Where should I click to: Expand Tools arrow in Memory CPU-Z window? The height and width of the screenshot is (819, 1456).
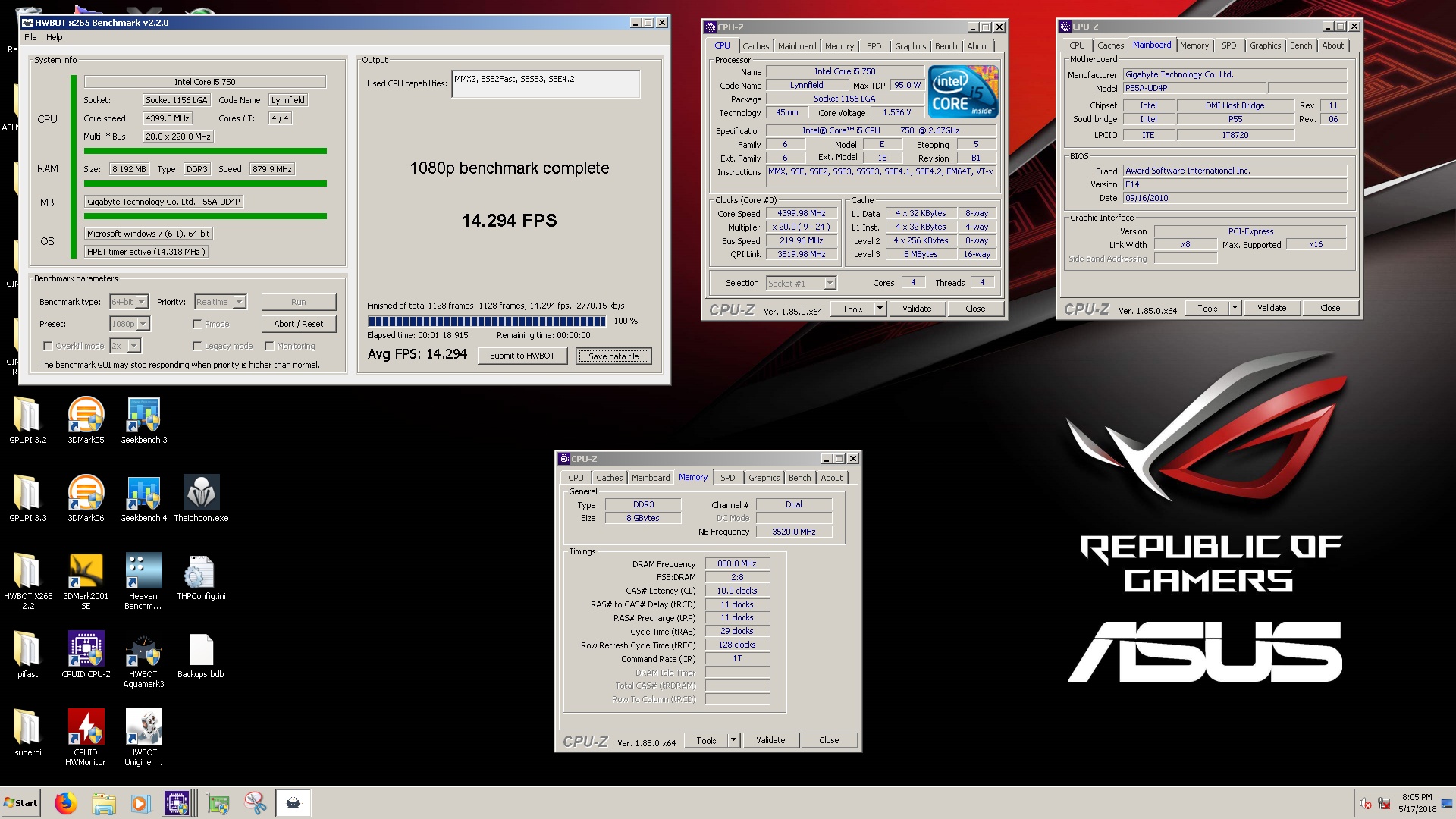[x=733, y=740]
